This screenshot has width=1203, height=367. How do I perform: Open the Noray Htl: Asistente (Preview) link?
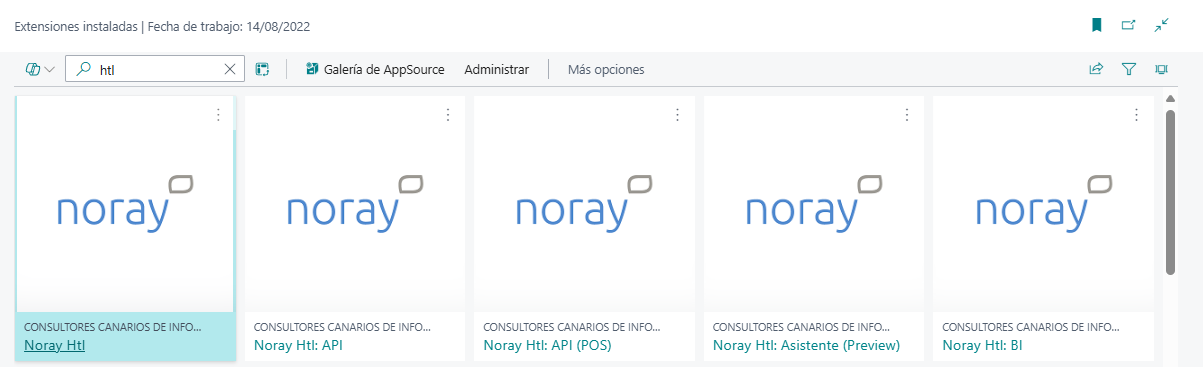[x=806, y=346]
